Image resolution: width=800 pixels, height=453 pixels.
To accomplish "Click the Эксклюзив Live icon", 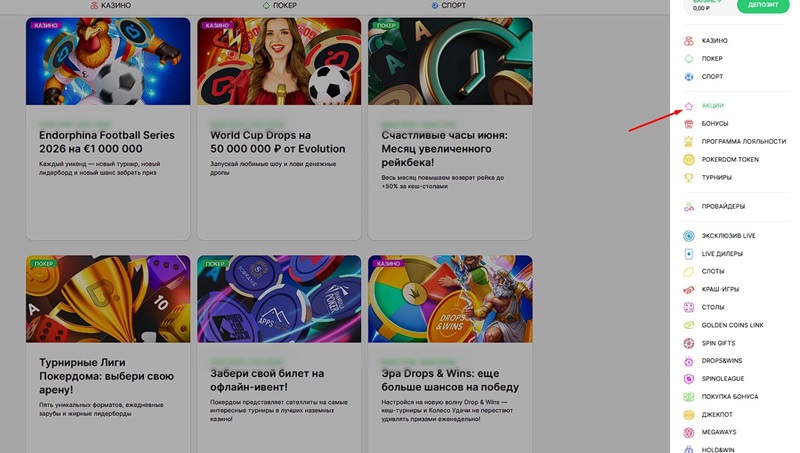I will tap(688, 236).
